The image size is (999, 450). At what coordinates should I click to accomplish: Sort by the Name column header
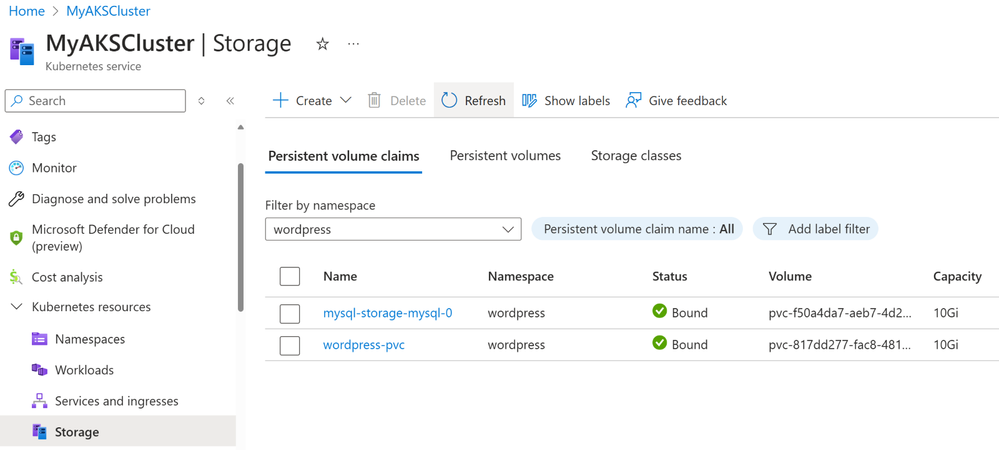tap(340, 277)
